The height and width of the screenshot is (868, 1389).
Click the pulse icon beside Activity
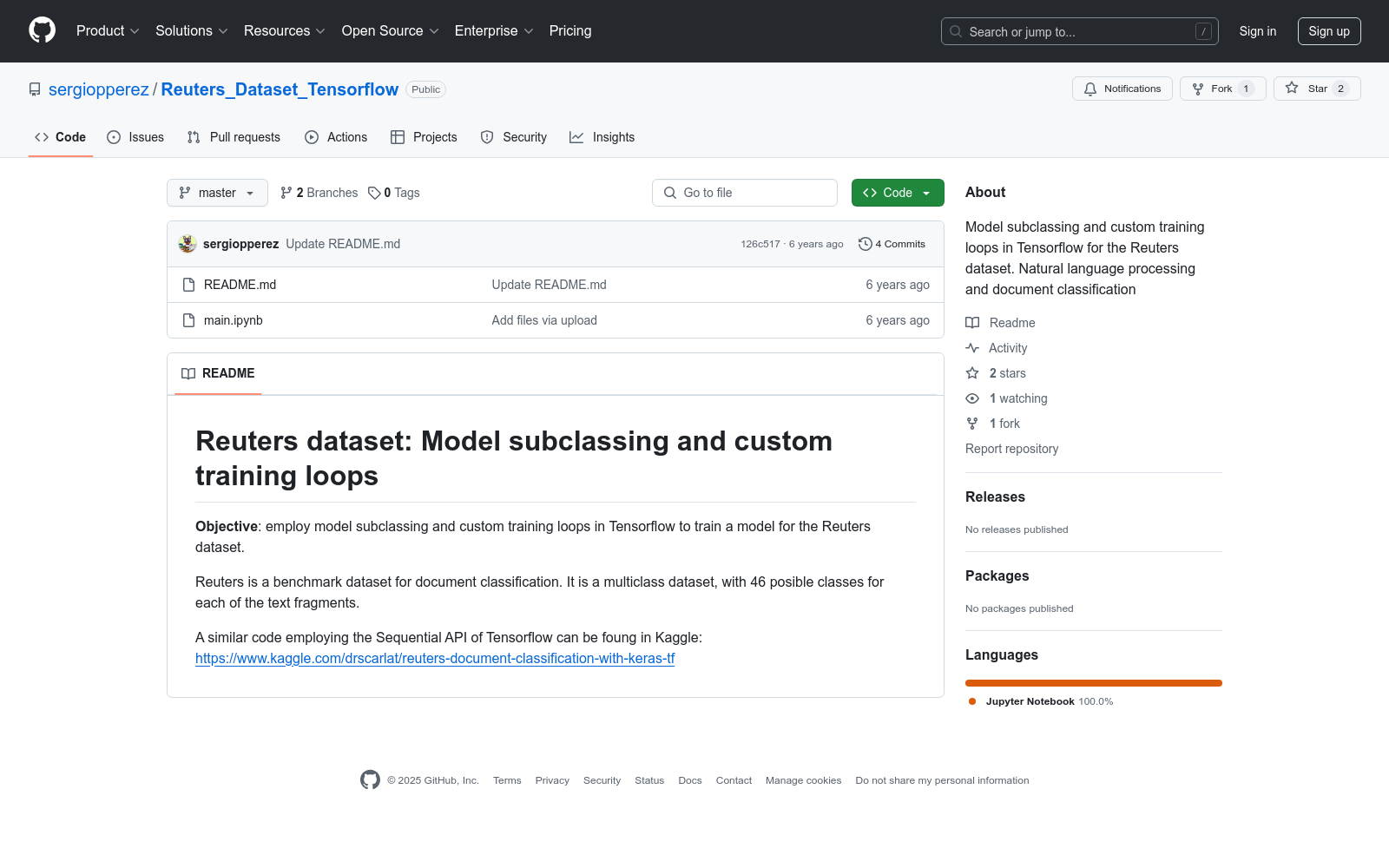pos(972,348)
